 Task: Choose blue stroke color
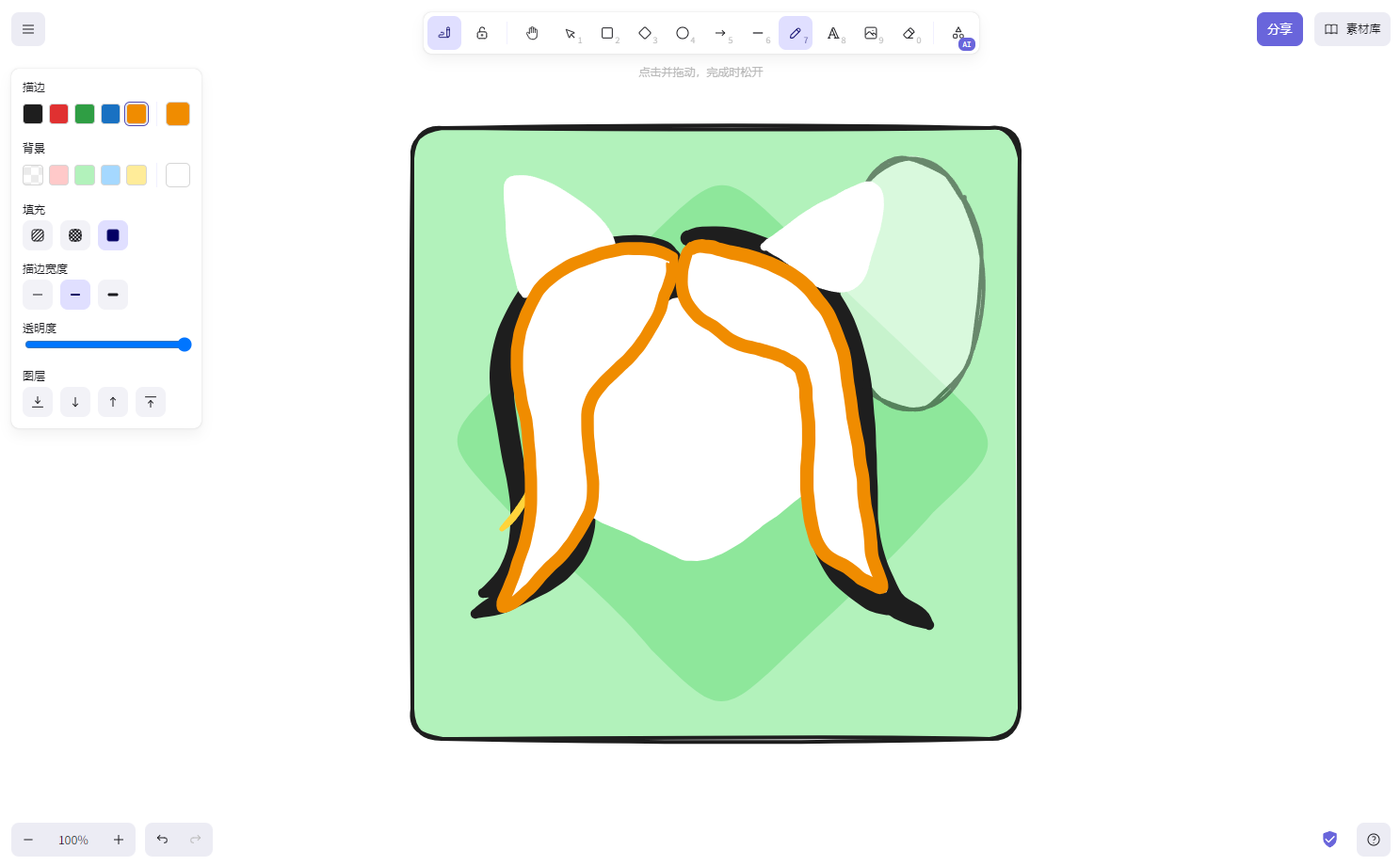[x=110, y=114]
